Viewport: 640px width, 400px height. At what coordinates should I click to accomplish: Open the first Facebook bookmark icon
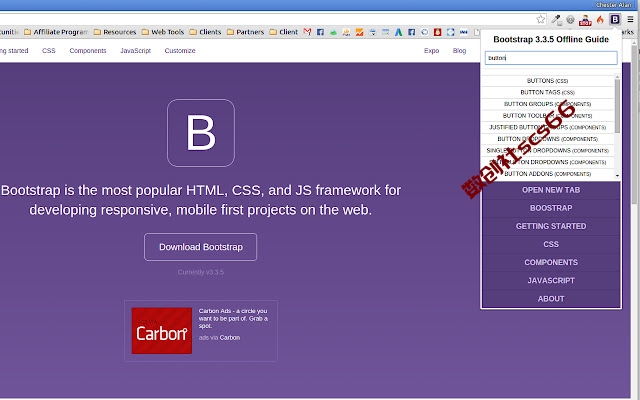pyautogui.click(x=320, y=32)
